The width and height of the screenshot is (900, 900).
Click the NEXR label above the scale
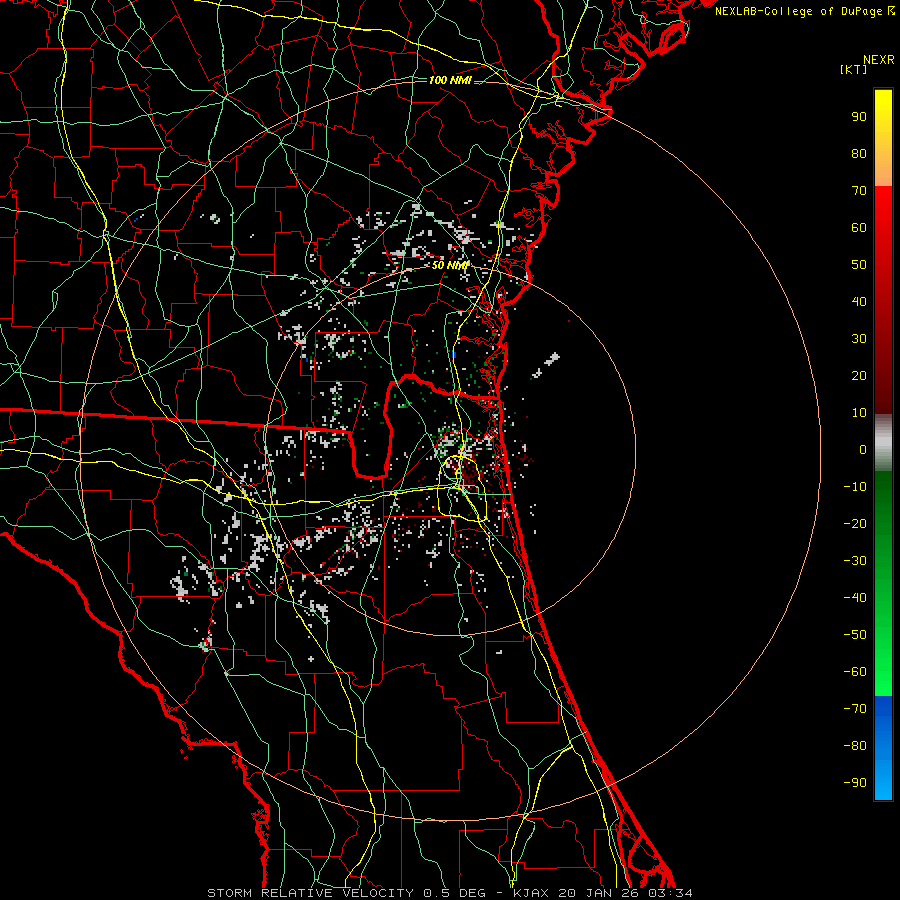[879, 60]
